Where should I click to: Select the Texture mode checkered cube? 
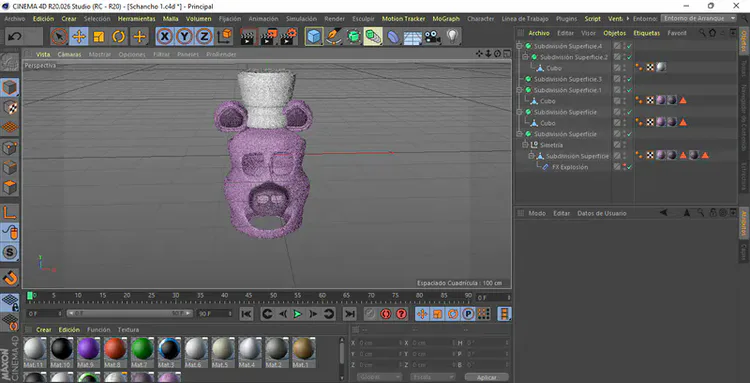click(x=10, y=108)
